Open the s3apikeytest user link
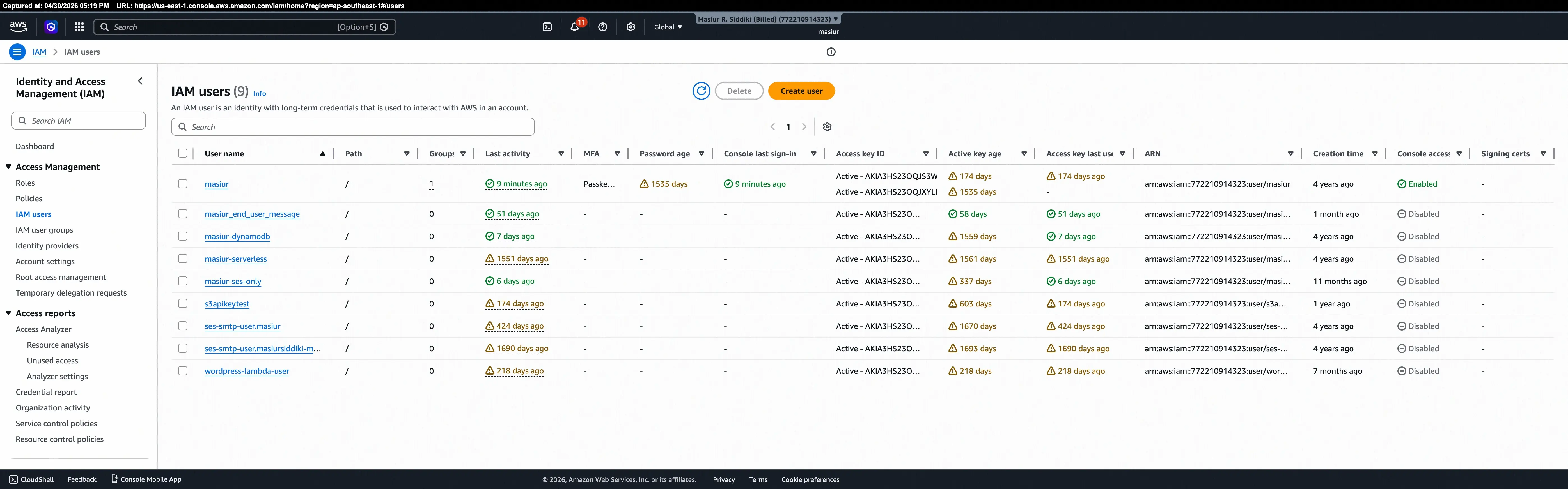The width and height of the screenshot is (1568, 489). pyautogui.click(x=227, y=303)
